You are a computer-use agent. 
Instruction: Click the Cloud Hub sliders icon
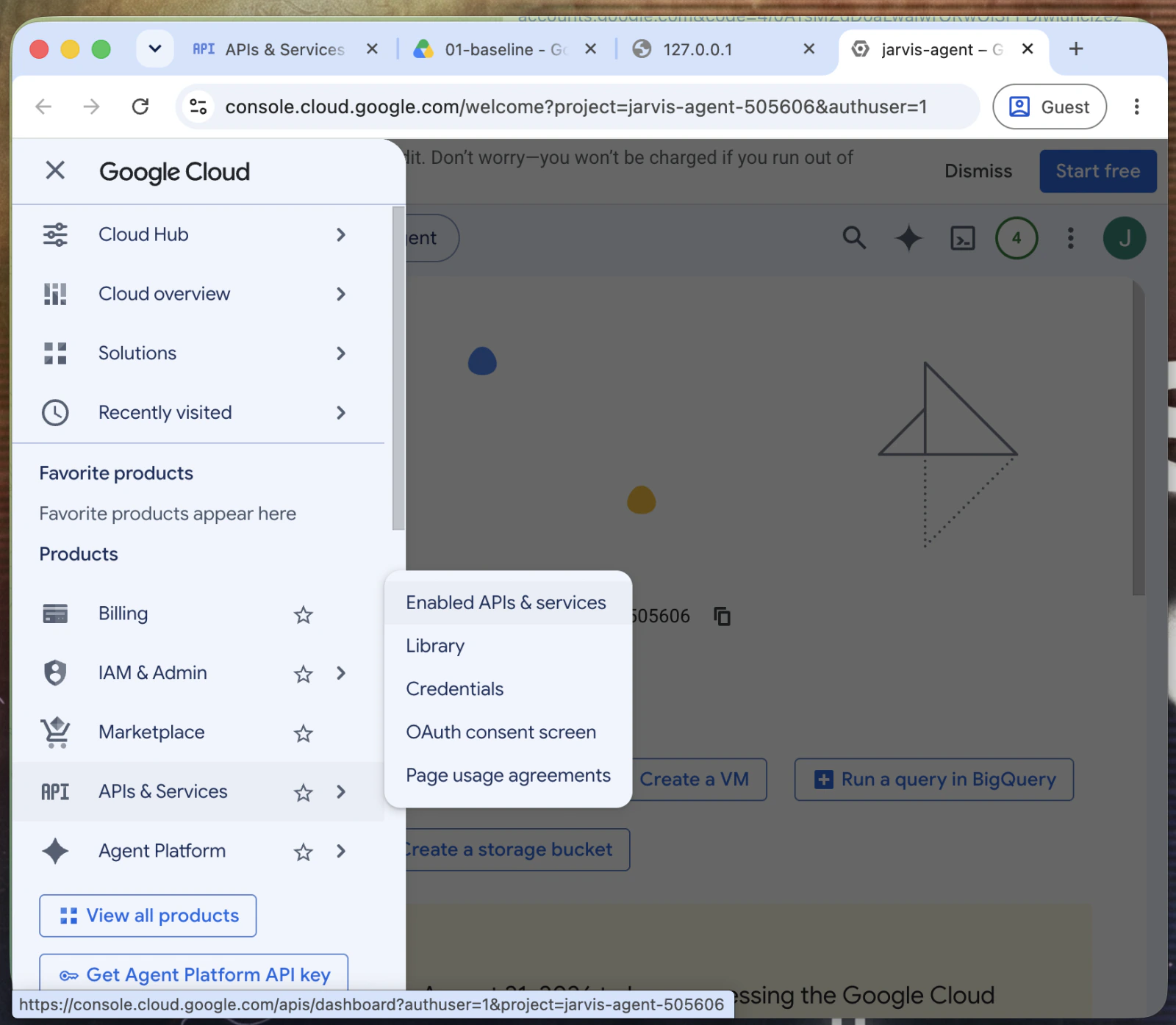[x=55, y=234]
